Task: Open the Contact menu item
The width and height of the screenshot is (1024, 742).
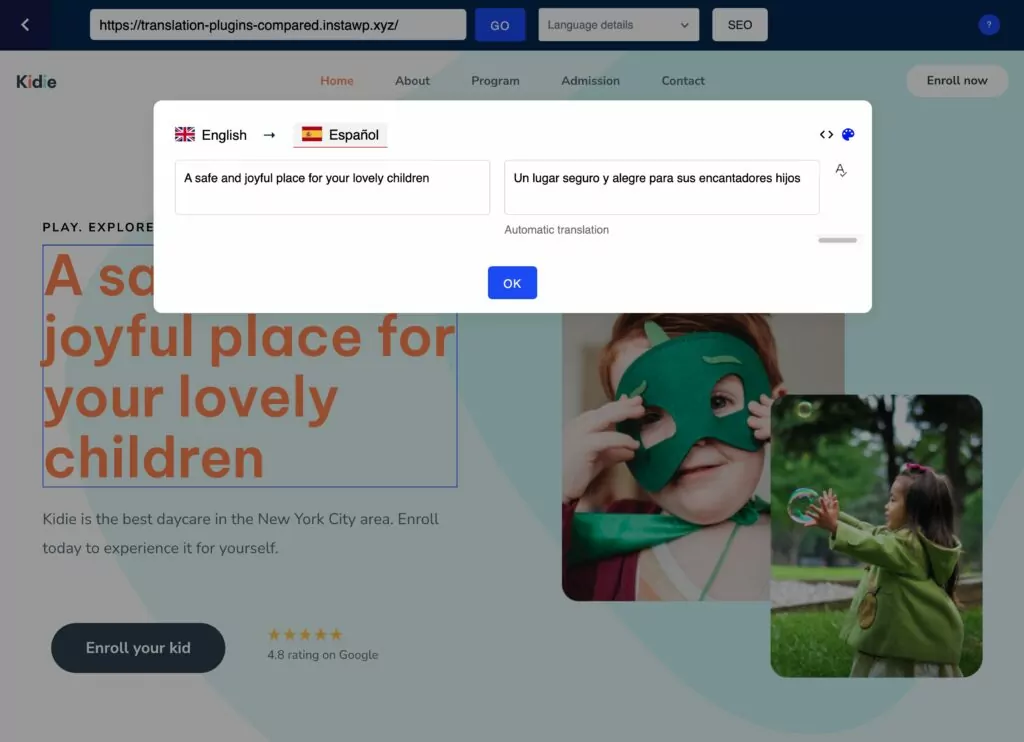Action: coord(682,81)
